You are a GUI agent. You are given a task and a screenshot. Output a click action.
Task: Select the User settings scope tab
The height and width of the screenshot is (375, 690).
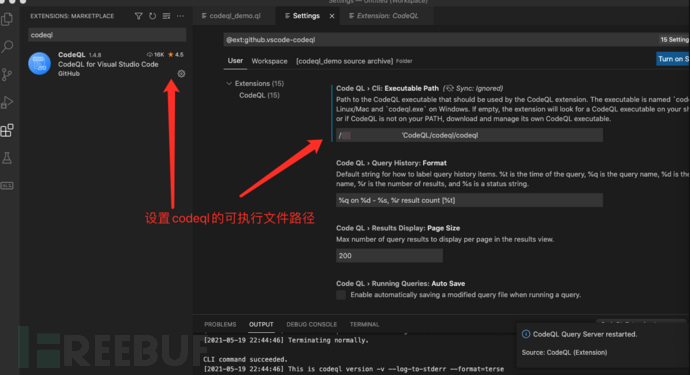pos(235,61)
